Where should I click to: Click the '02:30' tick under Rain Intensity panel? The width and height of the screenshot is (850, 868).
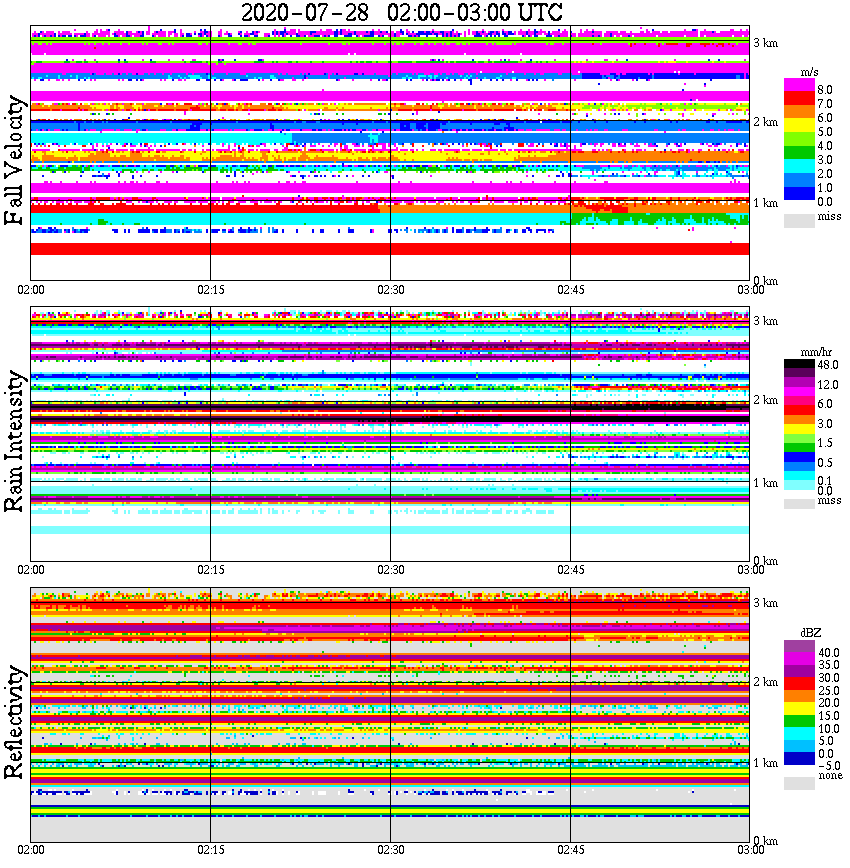click(390, 570)
